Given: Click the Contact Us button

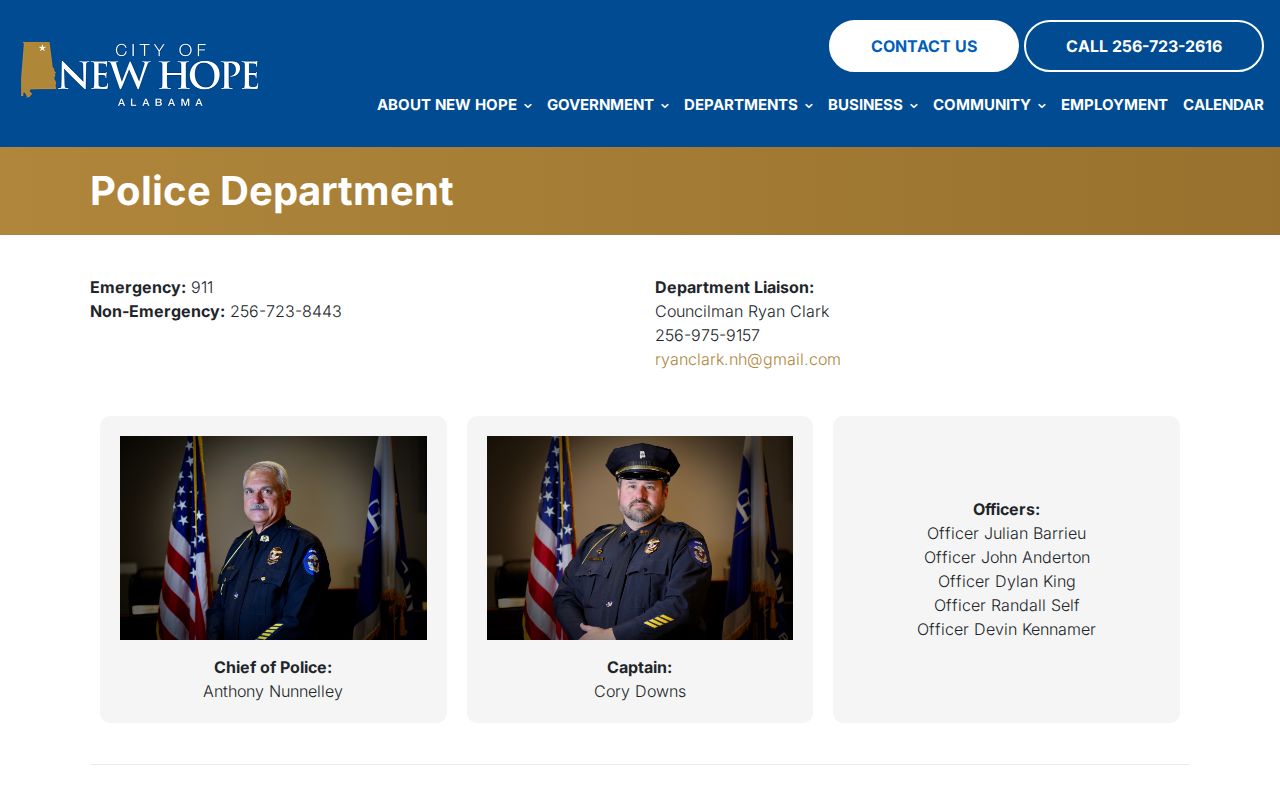Looking at the screenshot, I should (x=924, y=46).
